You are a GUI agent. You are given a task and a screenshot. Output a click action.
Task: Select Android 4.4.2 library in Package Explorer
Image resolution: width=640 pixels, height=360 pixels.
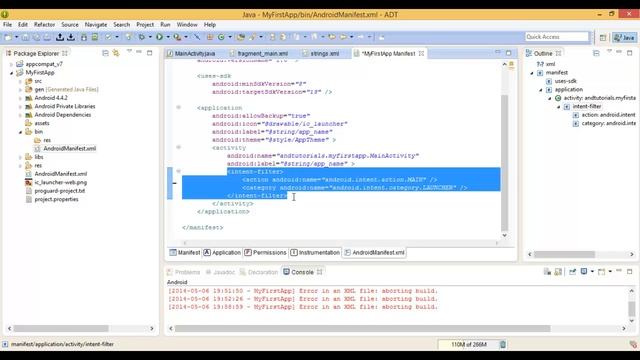(x=51, y=98)
